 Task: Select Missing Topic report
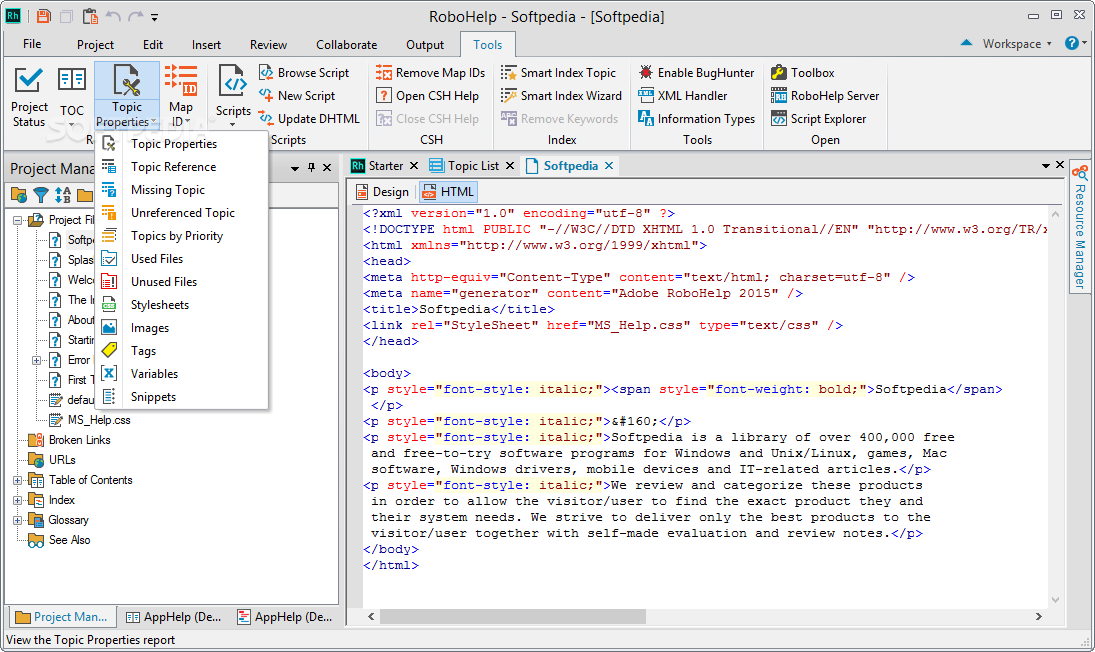point(182,190)
